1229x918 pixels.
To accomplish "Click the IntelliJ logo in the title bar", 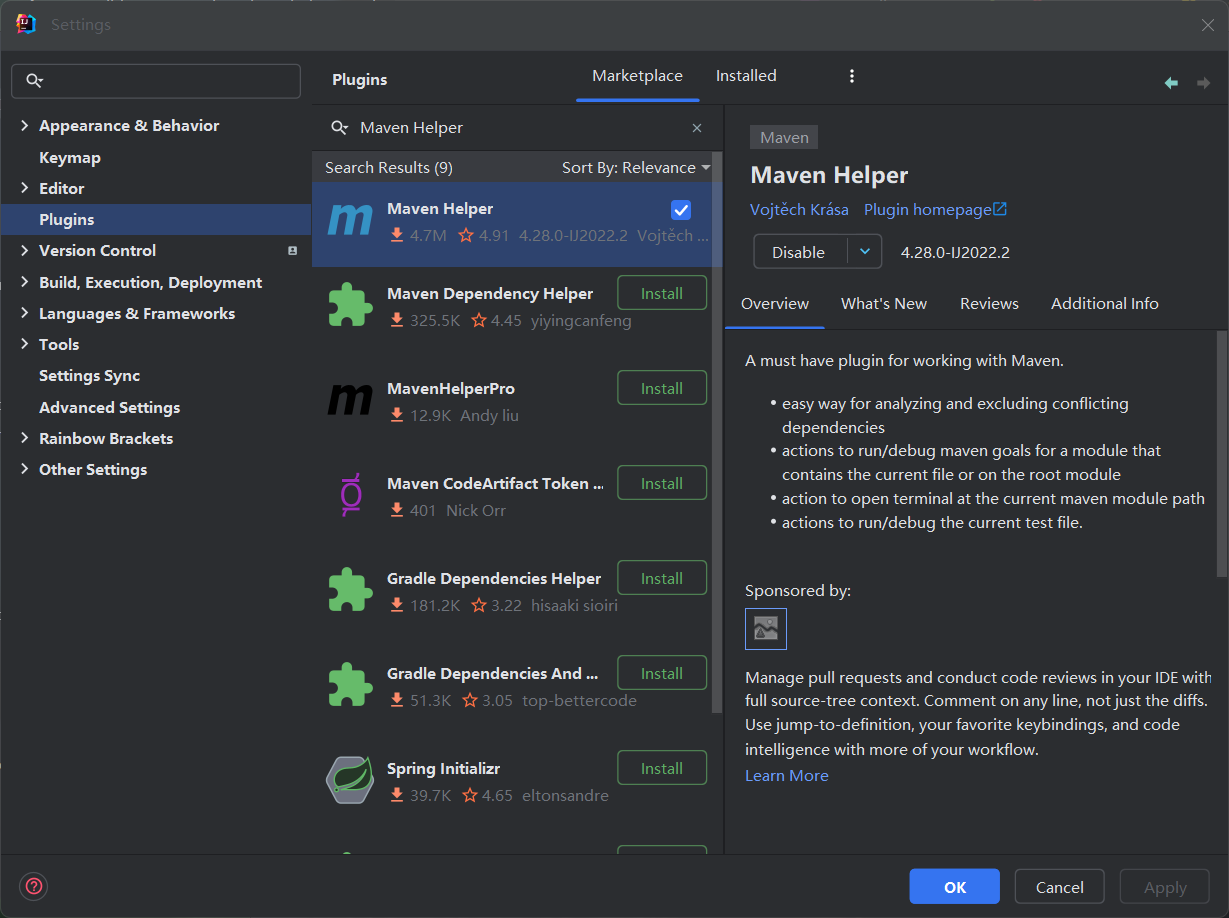I will coord(27,24).
